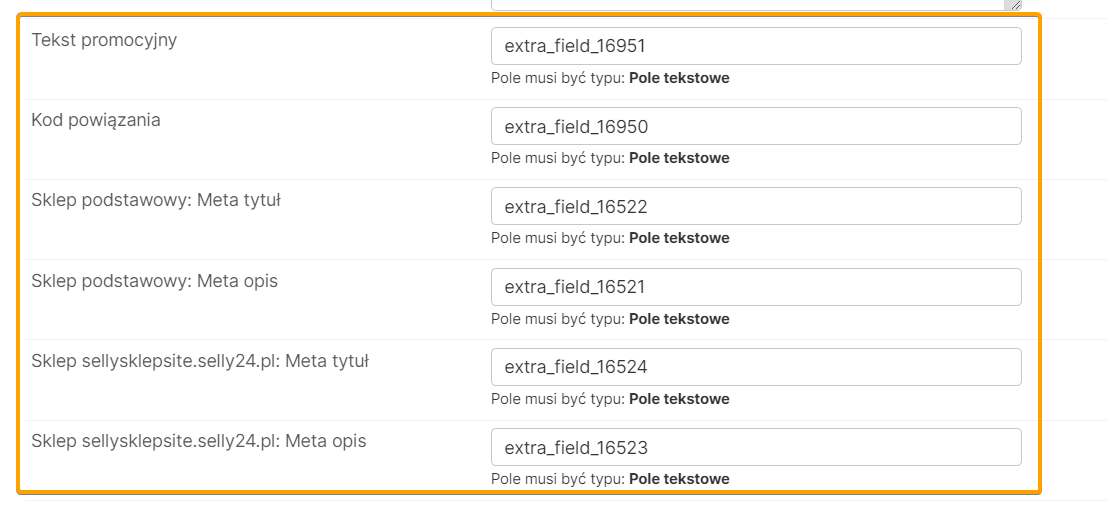Viewport: 1107px width, 505px height.
Task: Click the "Sklep sellysklepsite.selly24.pl: Meta tytuł" label
Action: point(200,362)
